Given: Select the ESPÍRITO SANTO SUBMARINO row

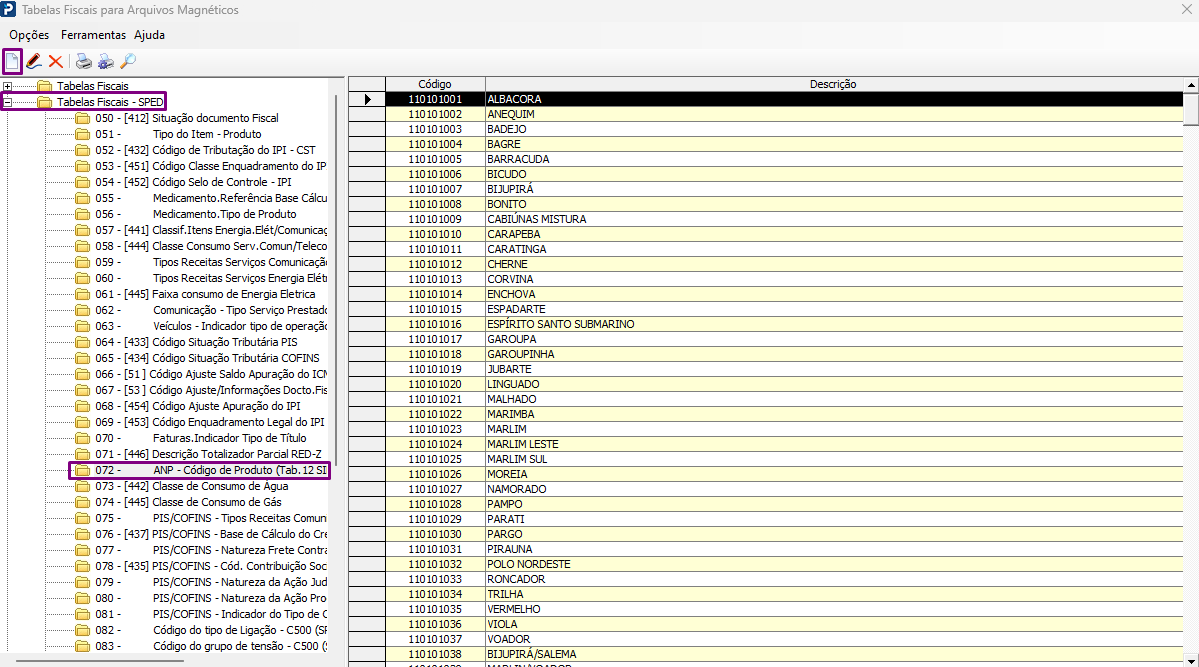Looking at the screenshot, I should [785, 324].
